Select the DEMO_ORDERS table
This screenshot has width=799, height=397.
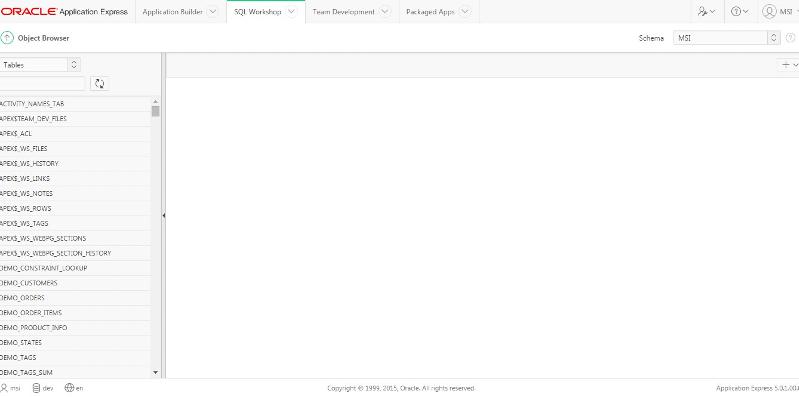(x=75, y=298)
